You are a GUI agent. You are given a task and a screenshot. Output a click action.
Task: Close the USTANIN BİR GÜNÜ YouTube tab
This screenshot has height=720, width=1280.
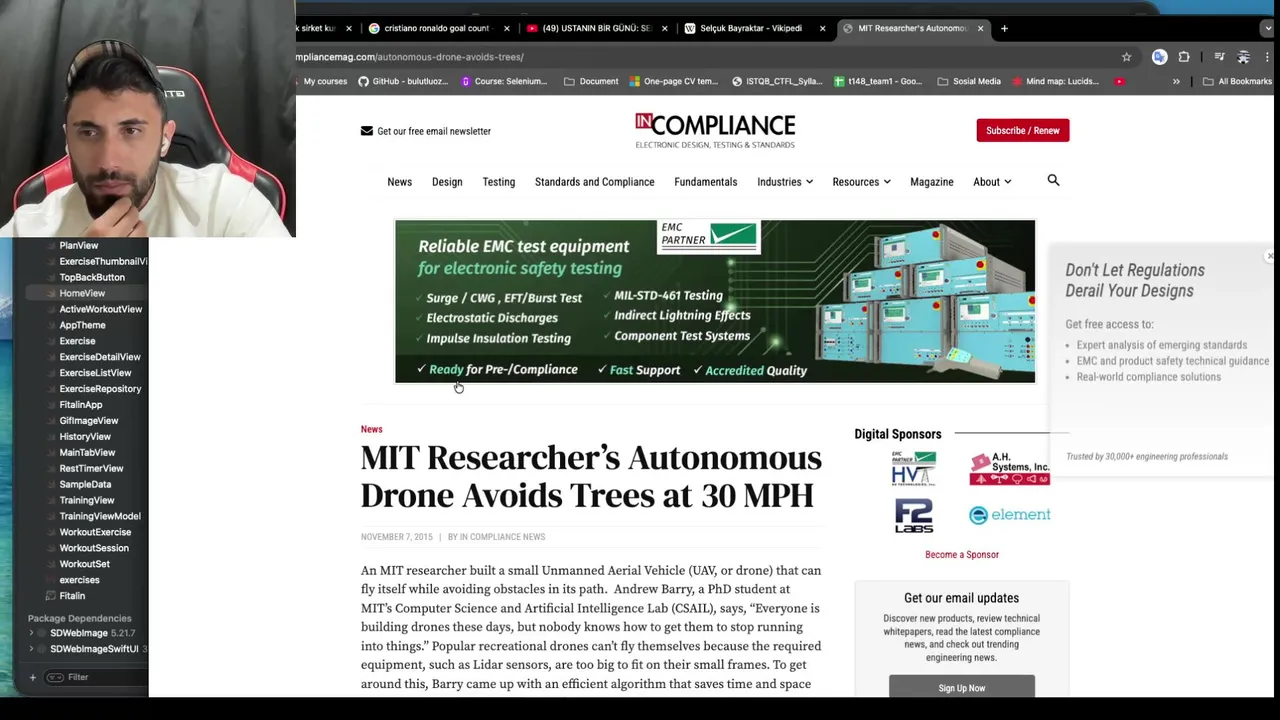click(664, 28)
